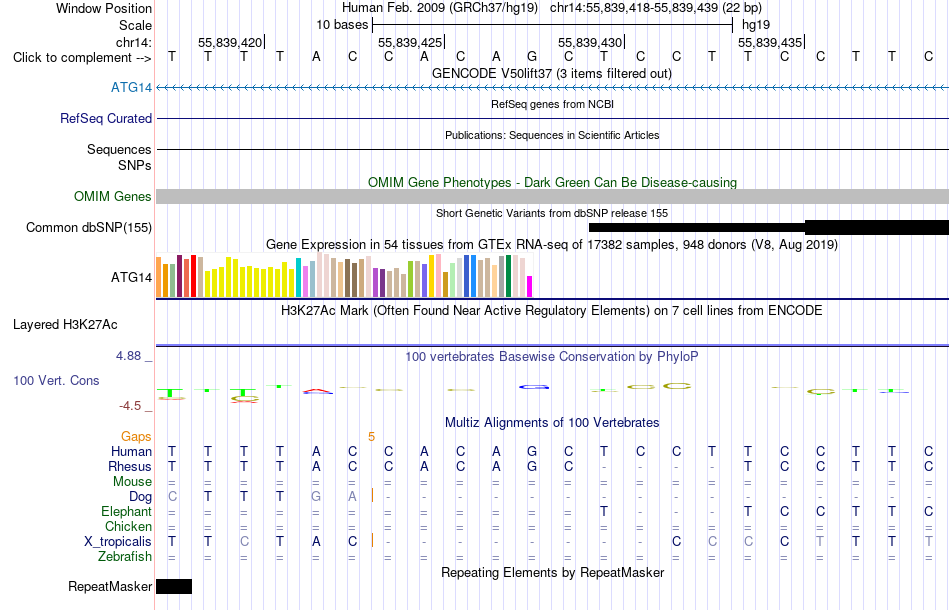
Task: Click the gray OMIM gene bar
Action: point(552,196)
